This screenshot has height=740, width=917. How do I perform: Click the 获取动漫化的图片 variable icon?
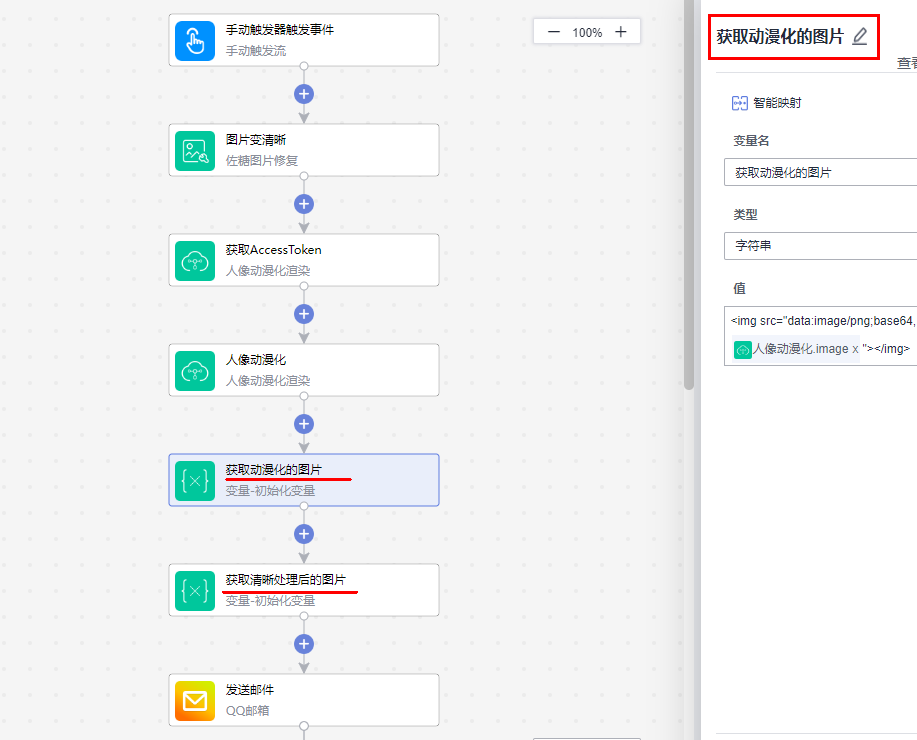click(195, 481)
